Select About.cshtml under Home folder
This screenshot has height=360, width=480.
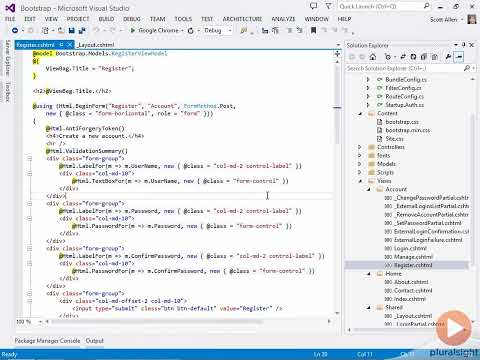click(411, 282)
